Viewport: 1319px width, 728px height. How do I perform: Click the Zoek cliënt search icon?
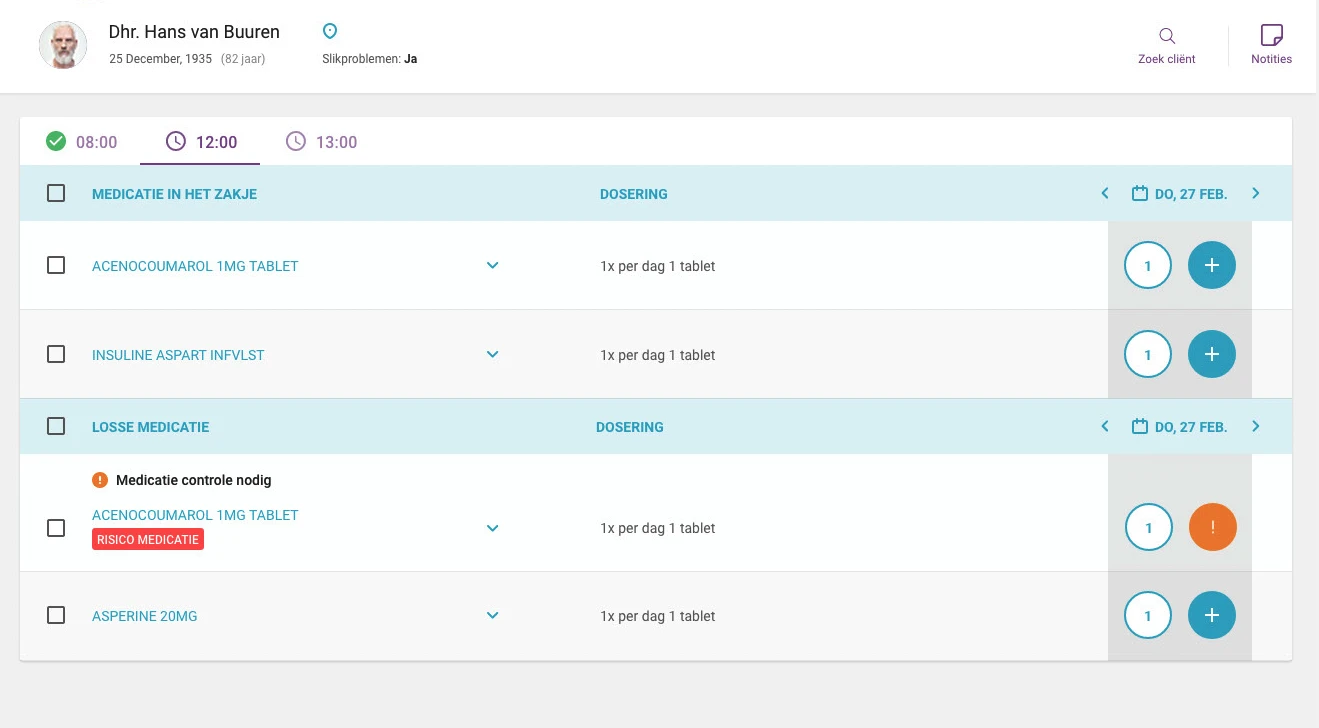tap(1166, 37)
